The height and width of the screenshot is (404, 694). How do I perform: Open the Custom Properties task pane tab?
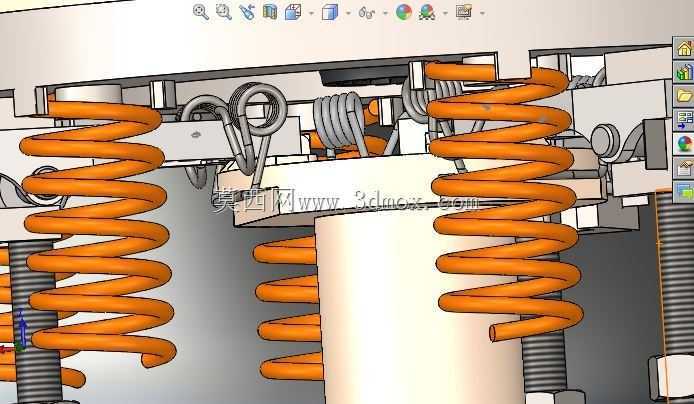pyautogui.click(x=684, y=167)
